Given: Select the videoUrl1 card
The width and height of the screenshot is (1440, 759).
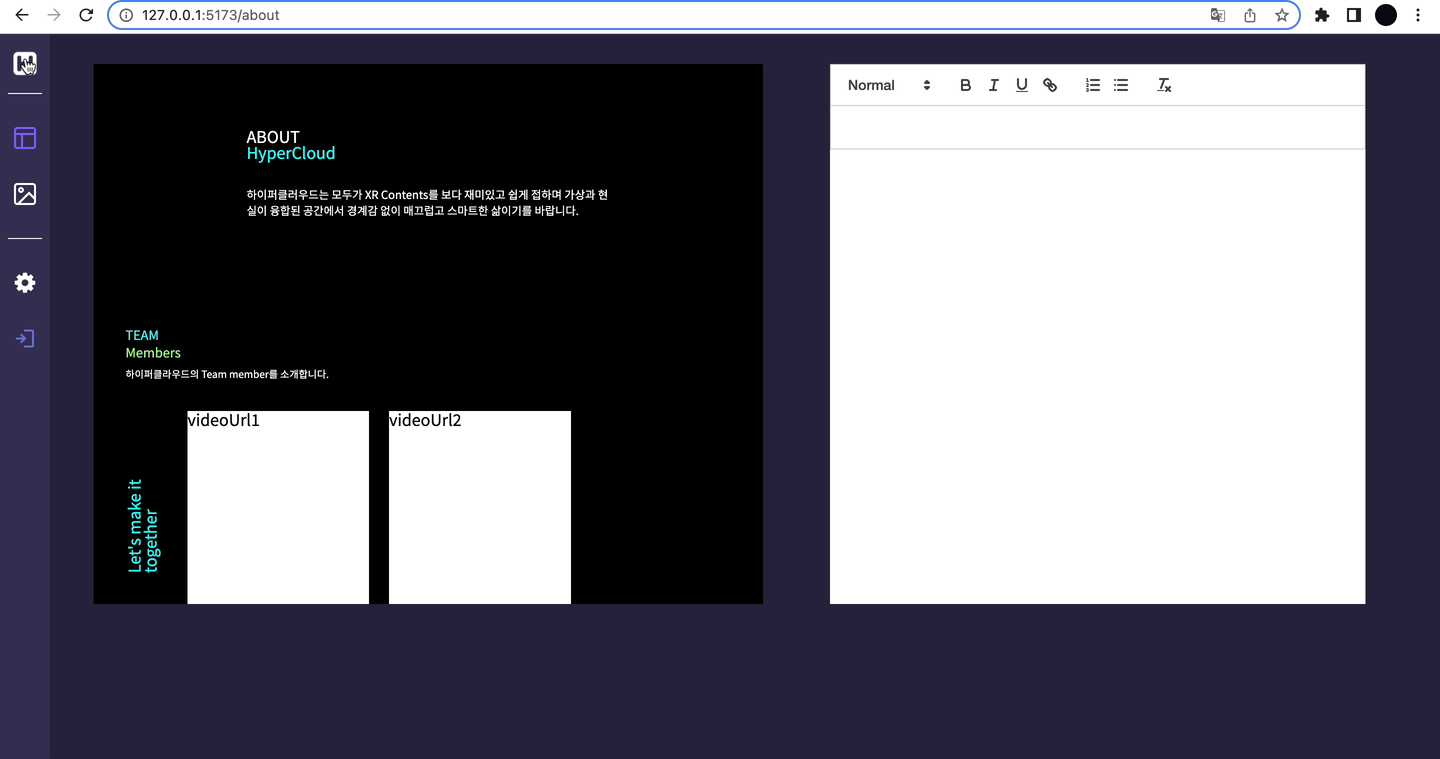Looking at the screenshot, I should [278, 507].
